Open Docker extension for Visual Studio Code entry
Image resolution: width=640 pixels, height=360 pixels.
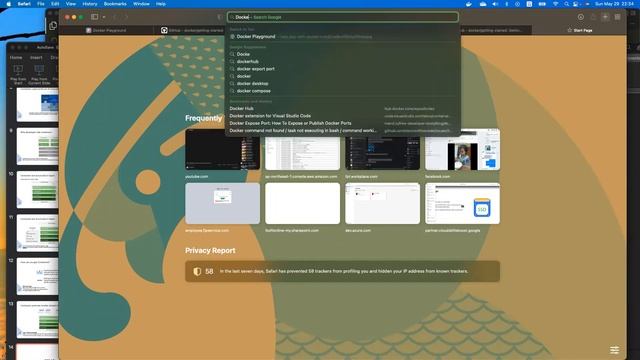tap(343, 116)
